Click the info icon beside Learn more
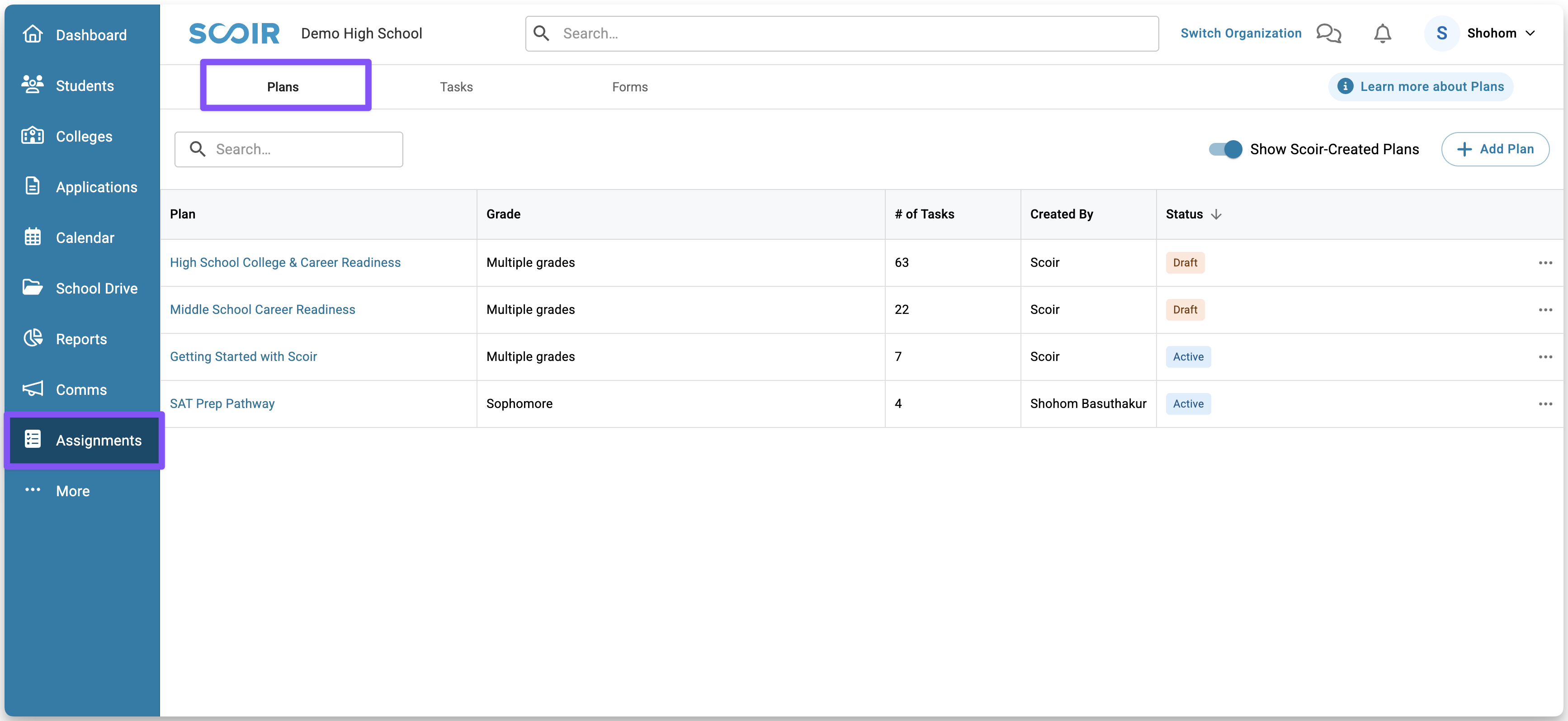 coord(1345,86)
